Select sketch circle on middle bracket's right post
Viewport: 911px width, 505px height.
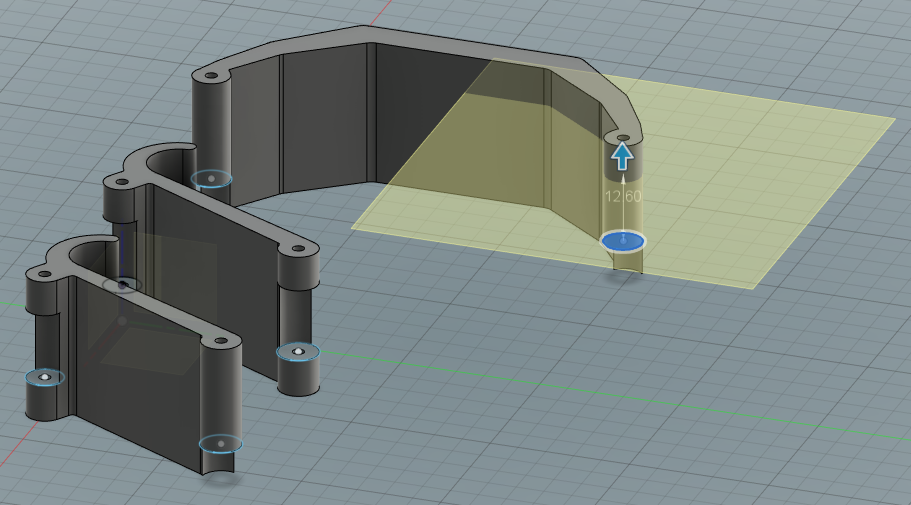(298, 352)
